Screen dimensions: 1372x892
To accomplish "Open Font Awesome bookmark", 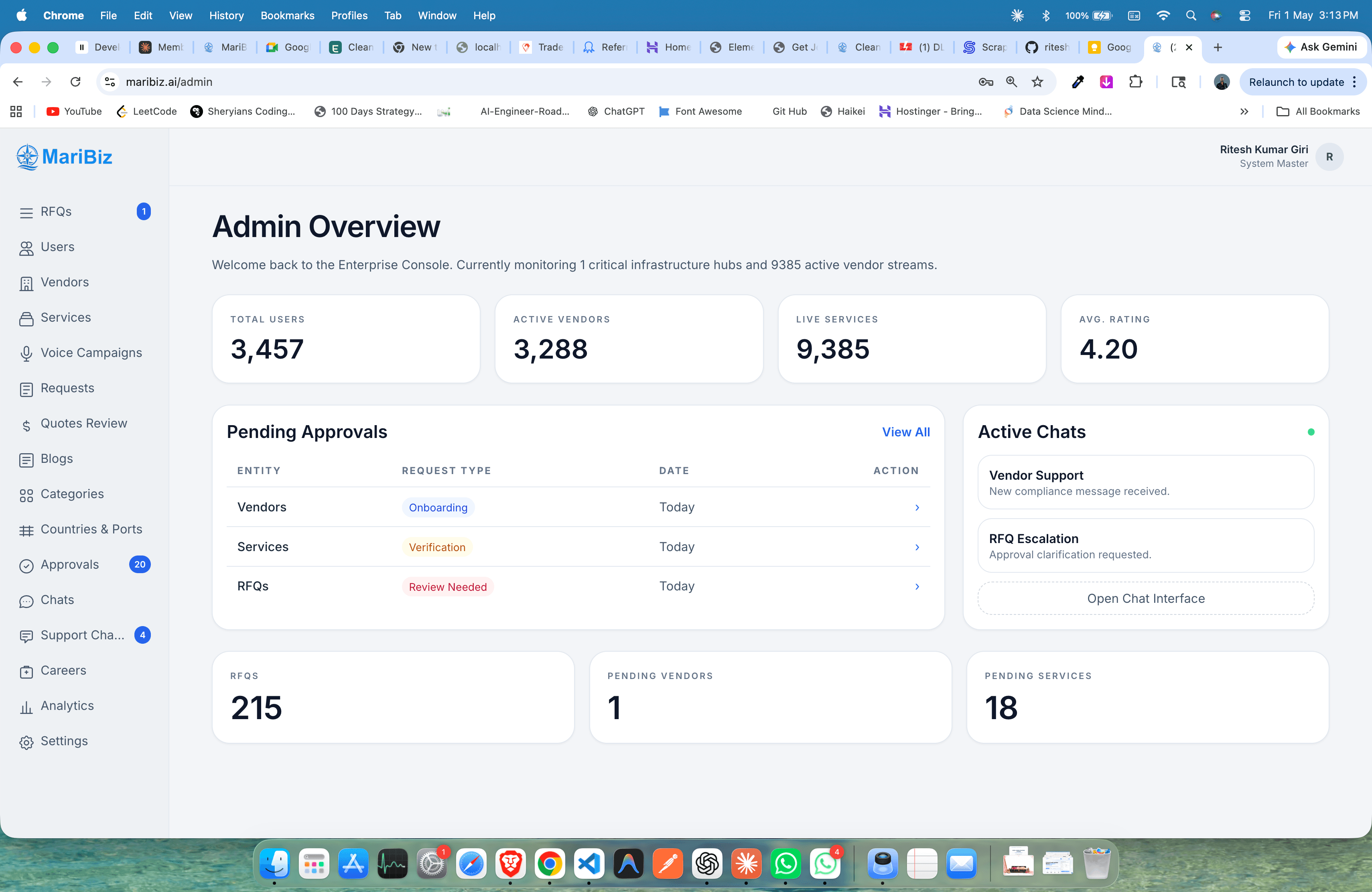I will (700, 112).
